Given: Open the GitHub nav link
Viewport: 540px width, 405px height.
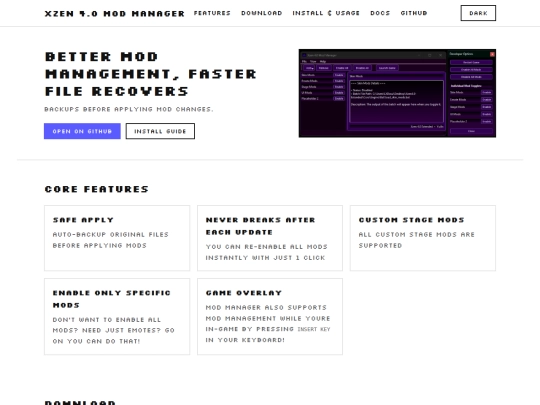Looking at the screenshot, I should point(414,13).
